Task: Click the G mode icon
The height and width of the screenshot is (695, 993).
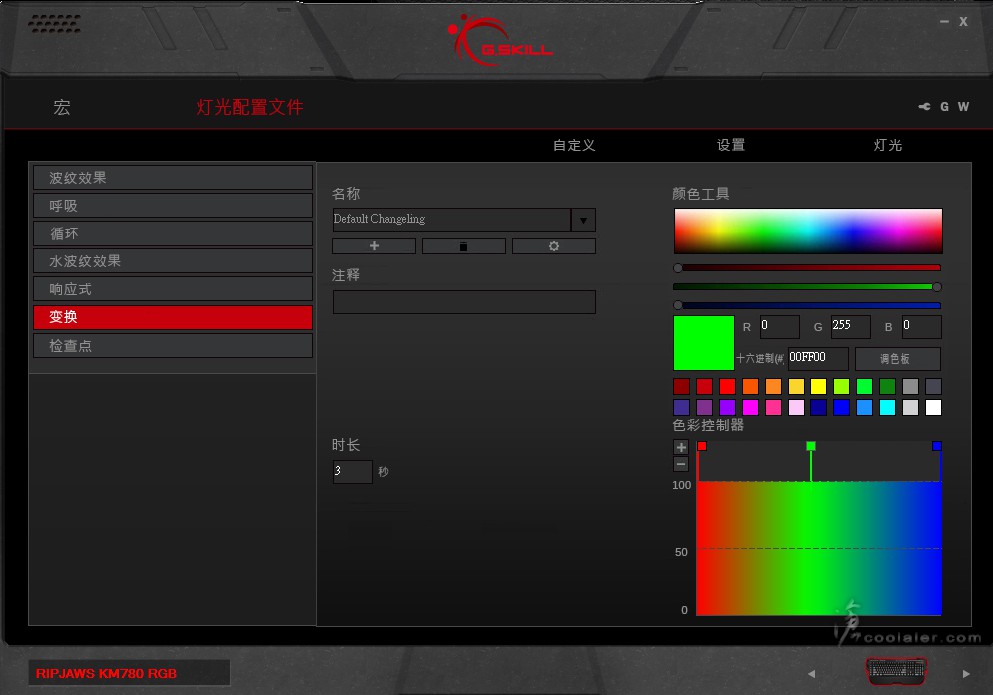Action: click(x=944, y=106)
